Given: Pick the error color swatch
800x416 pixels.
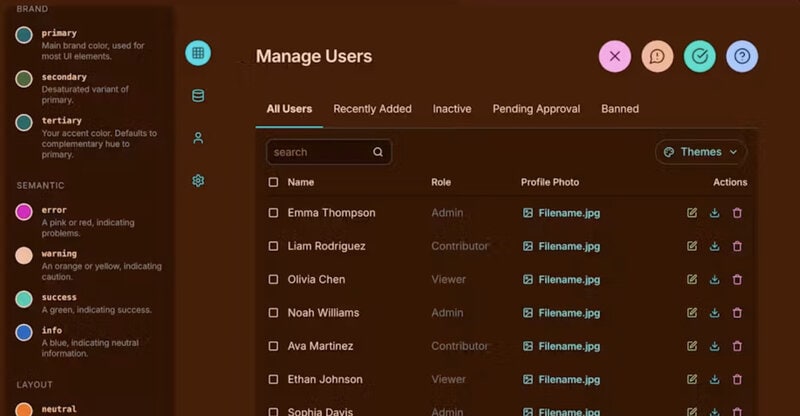Looking at the screenshot, I should tap(24, 211).
